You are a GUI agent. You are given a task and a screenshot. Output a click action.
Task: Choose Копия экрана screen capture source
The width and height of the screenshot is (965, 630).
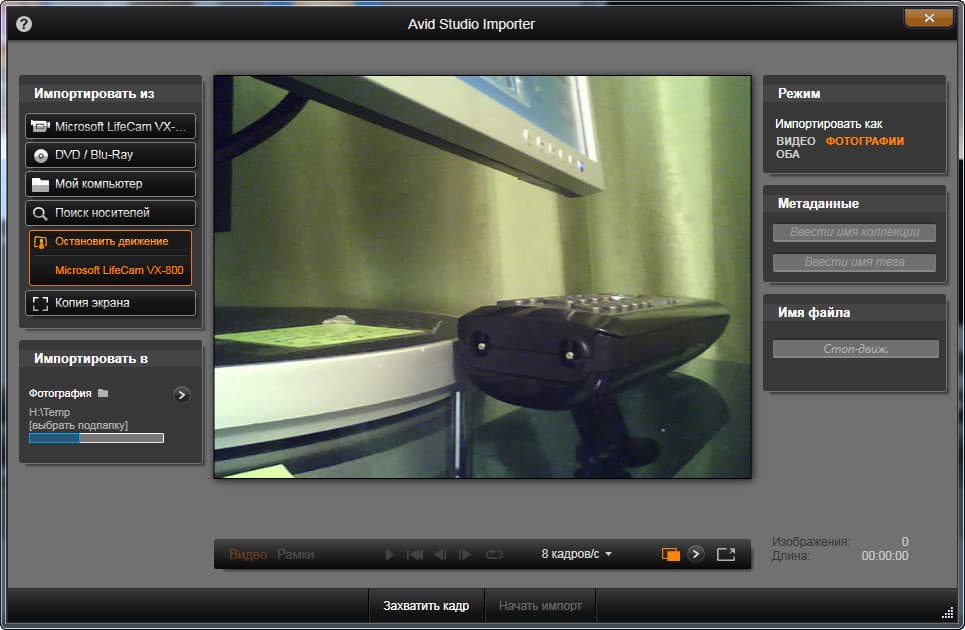[111, 303]
